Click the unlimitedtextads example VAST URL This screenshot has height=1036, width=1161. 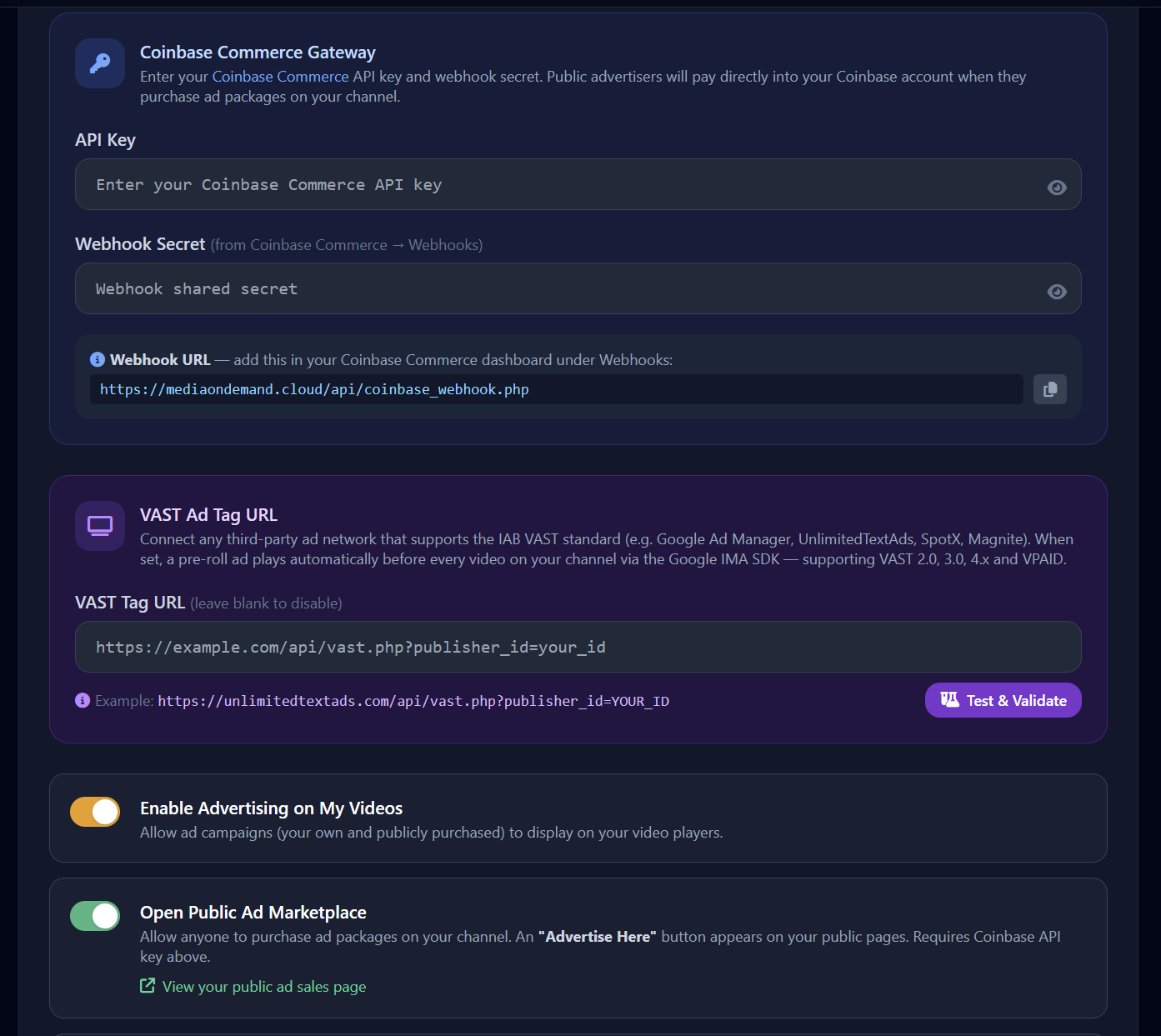(413, 702)
